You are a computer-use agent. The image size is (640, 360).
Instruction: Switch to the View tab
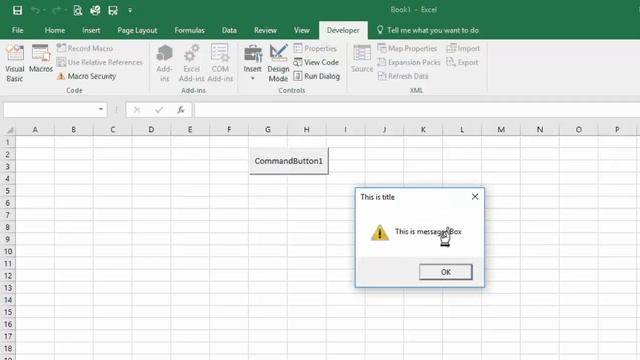(x=302, y=30)
